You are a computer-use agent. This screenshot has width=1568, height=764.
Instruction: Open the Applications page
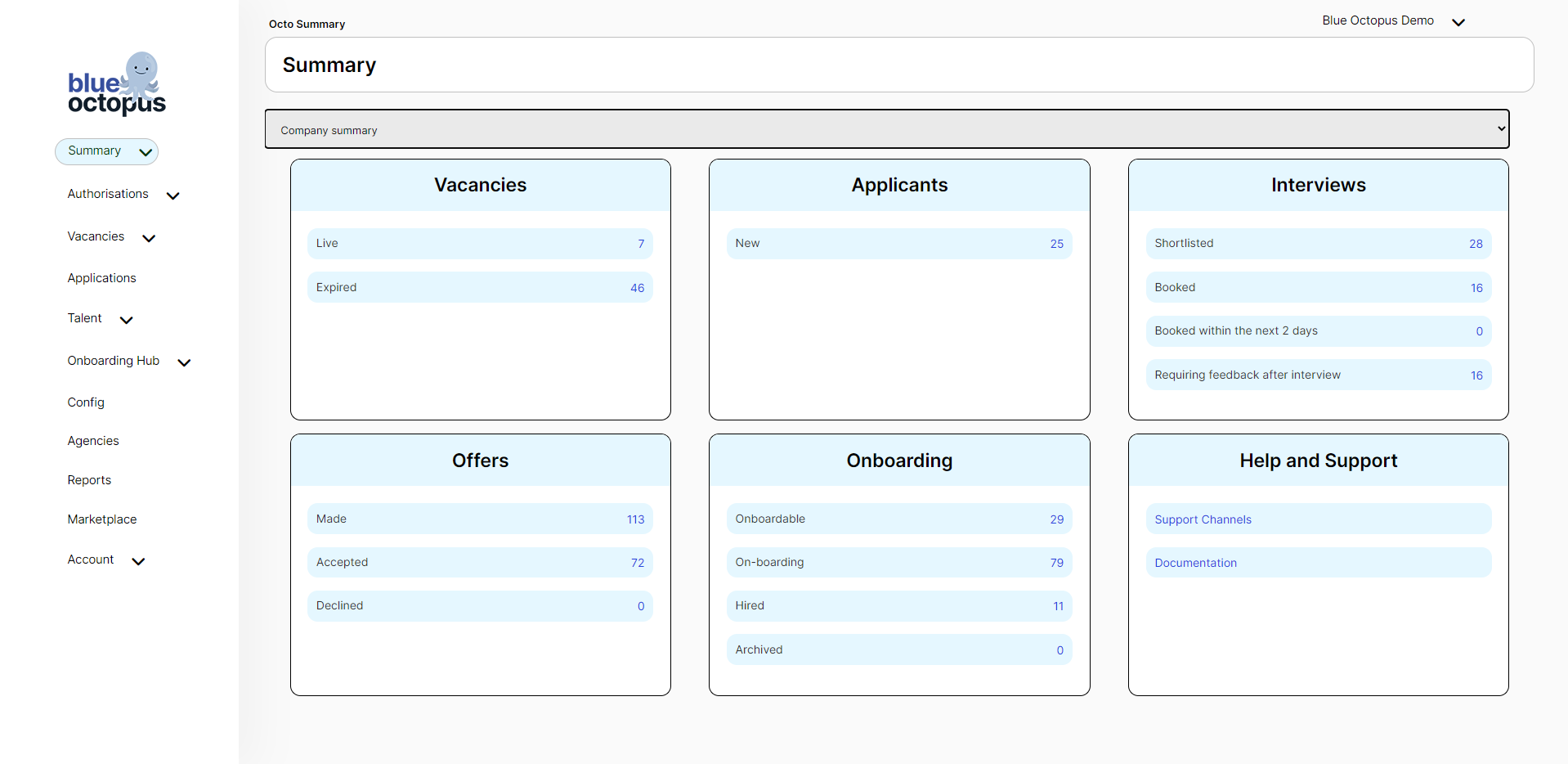click(101, 278)
